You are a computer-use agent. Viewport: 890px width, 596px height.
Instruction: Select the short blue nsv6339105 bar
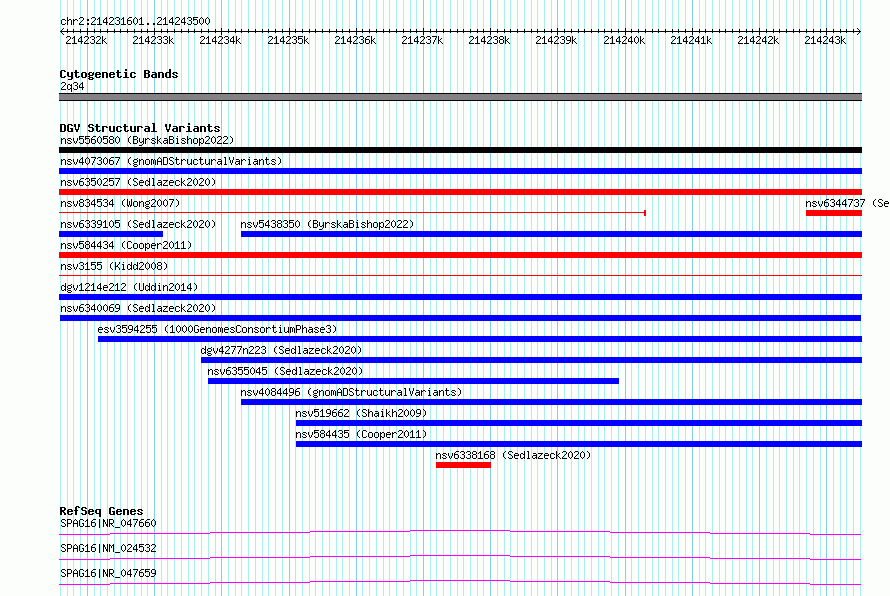pyautogui.click(x=111, y=234)
